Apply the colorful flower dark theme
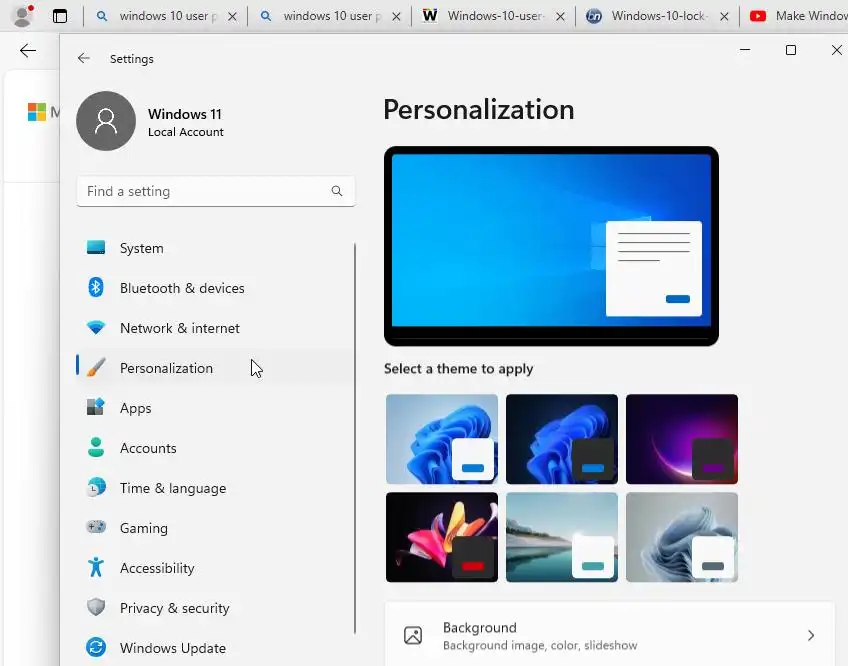The height and width of the screenshot is (666, 848). point(442,537)
